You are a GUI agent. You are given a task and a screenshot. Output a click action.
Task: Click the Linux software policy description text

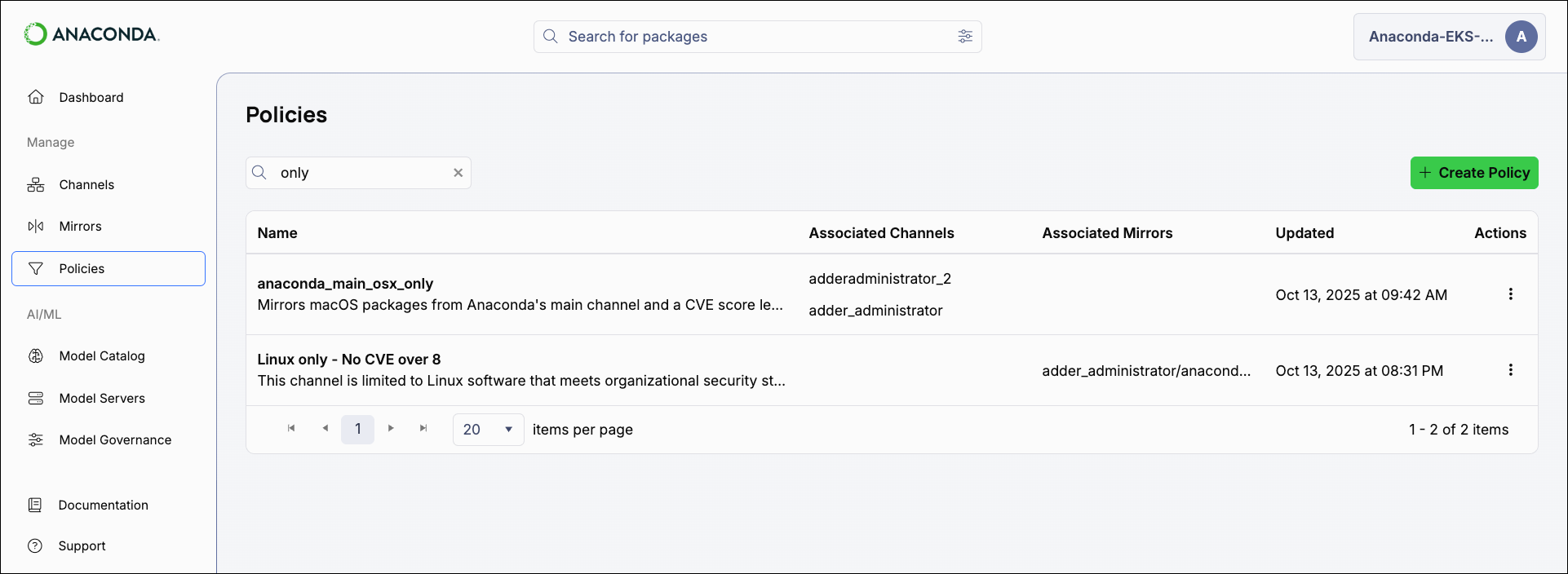(521, 381)
